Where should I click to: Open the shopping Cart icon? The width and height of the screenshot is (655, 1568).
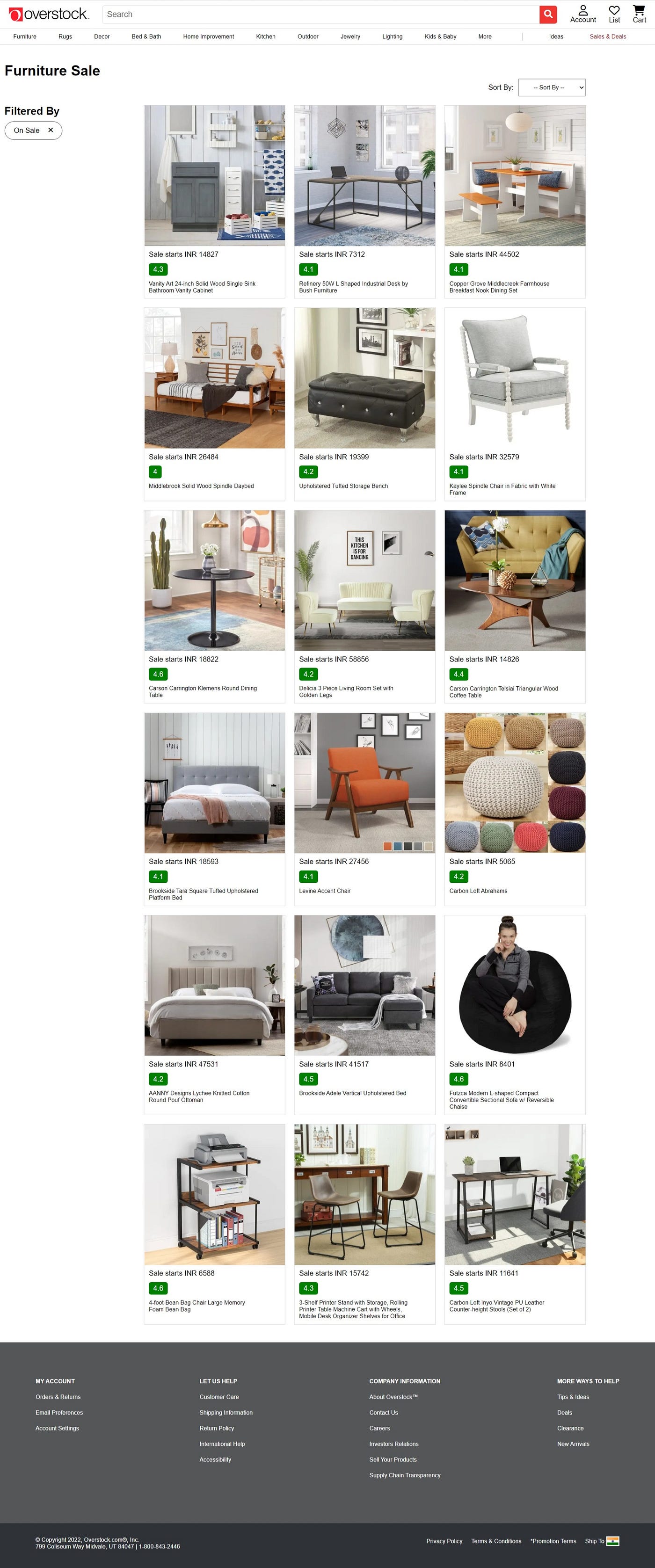[639, 15]
